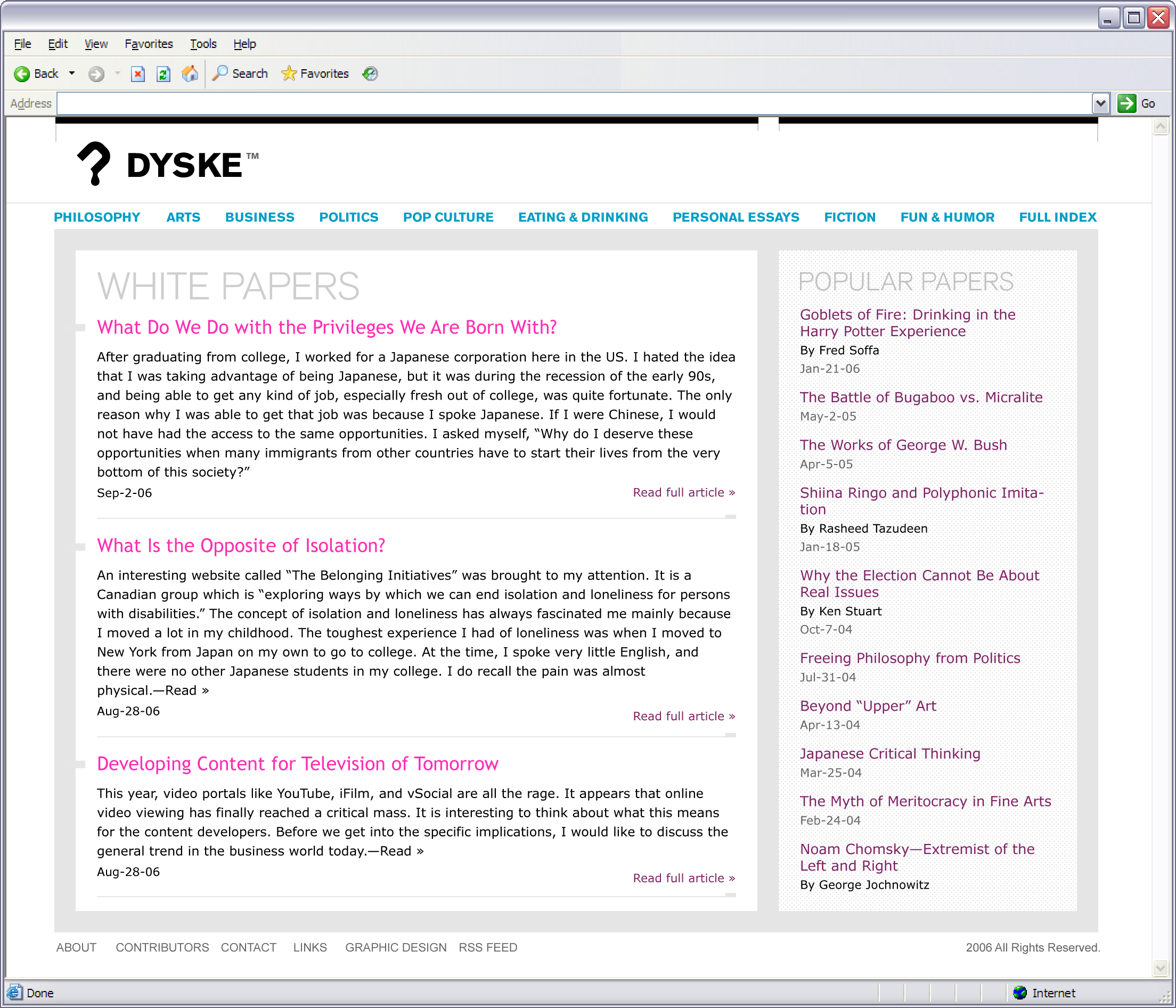The width and height of the screenshot is (1176, 1008).
Task: Click 2006 All Rights Reserved text
Action: point(1032,947)
